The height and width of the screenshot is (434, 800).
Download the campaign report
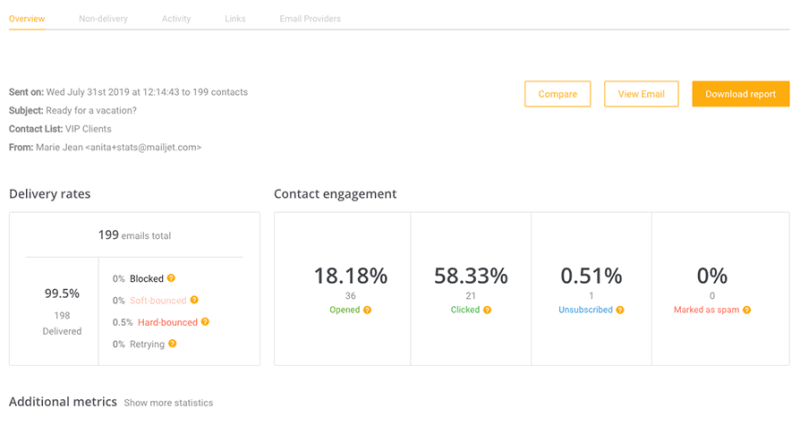[740, 94]
